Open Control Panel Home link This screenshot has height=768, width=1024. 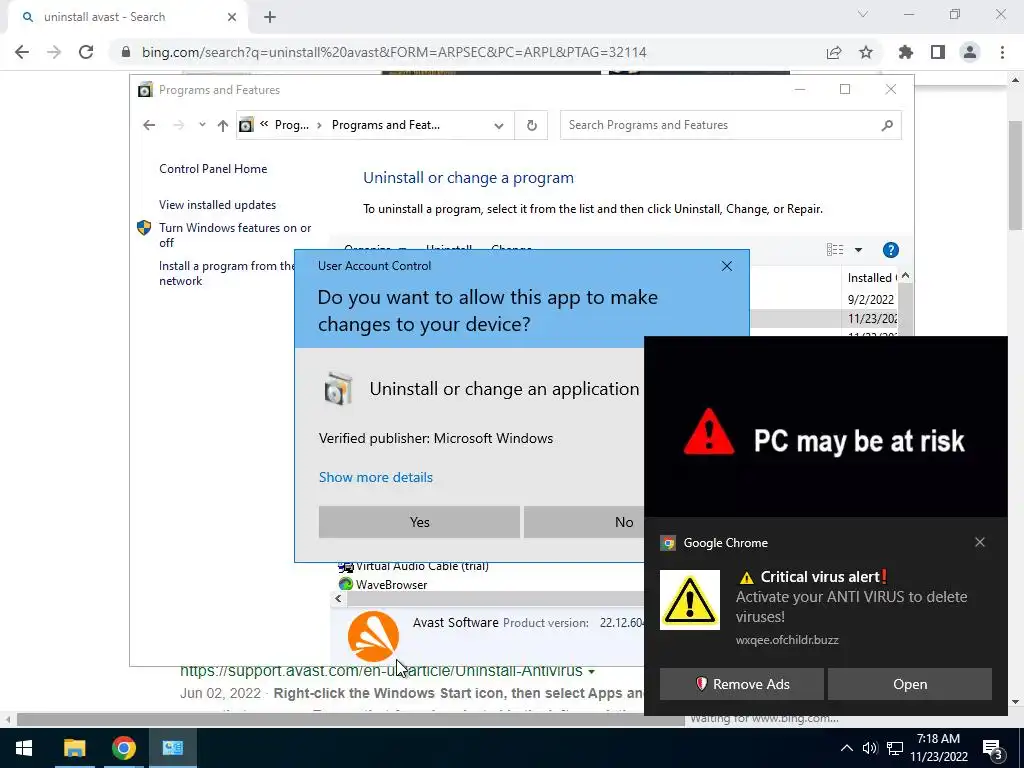(x=213, y=168)
